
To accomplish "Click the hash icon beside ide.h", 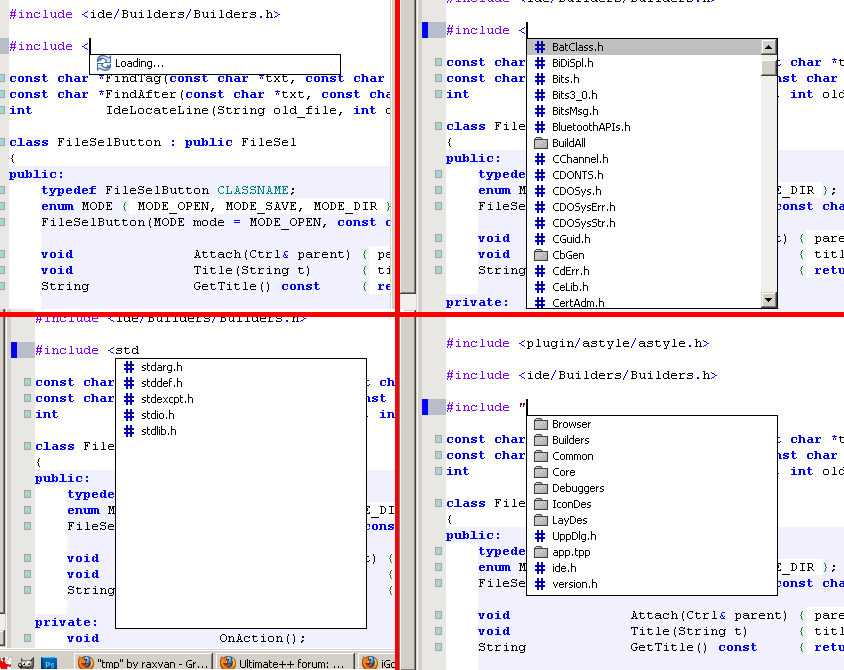I will pos(540,568).
